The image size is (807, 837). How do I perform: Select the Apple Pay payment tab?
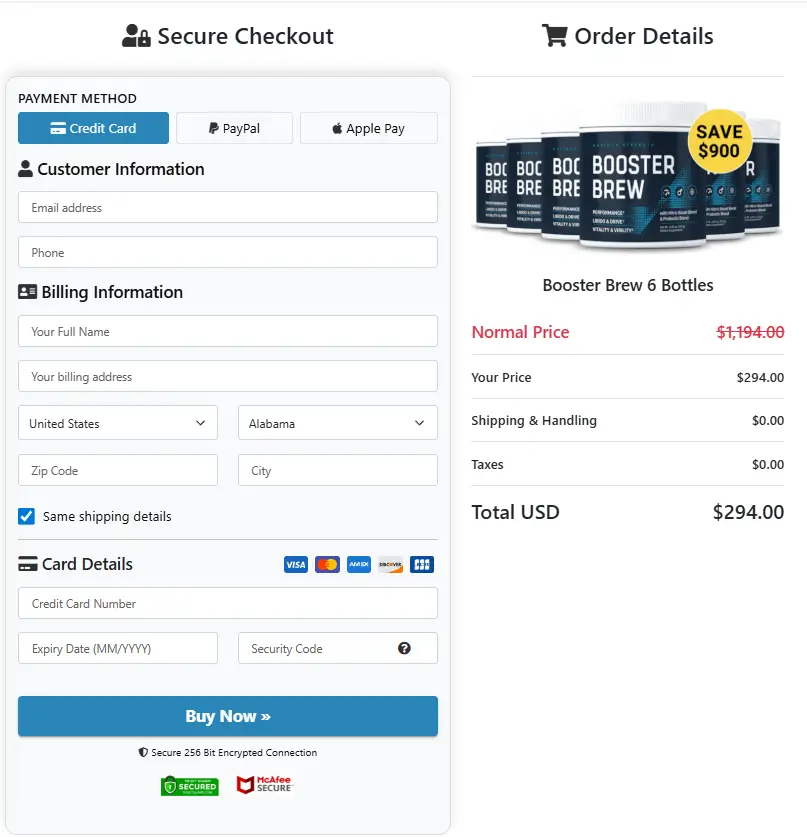pyautogui.click(x=368, y=128)
